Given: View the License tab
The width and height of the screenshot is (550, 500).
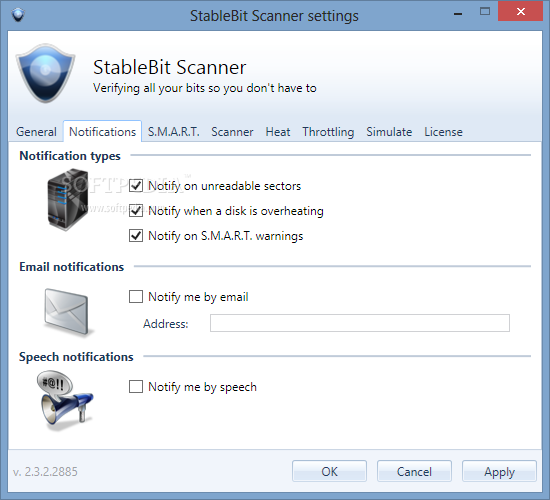Looking at the screenshot, I should (x=443, y=132).
